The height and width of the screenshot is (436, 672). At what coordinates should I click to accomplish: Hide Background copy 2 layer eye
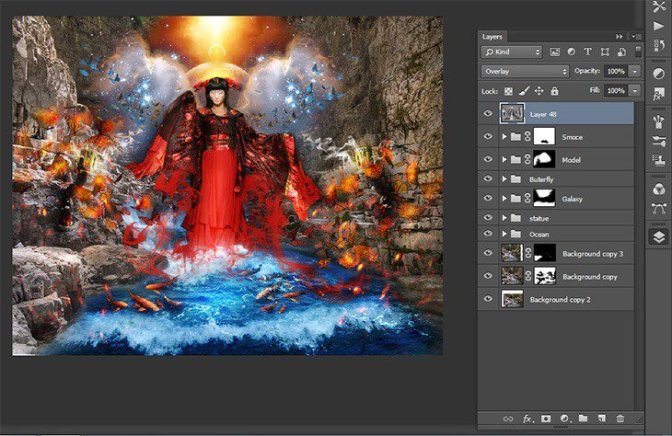pyautogui.click(x=488, y=299)
